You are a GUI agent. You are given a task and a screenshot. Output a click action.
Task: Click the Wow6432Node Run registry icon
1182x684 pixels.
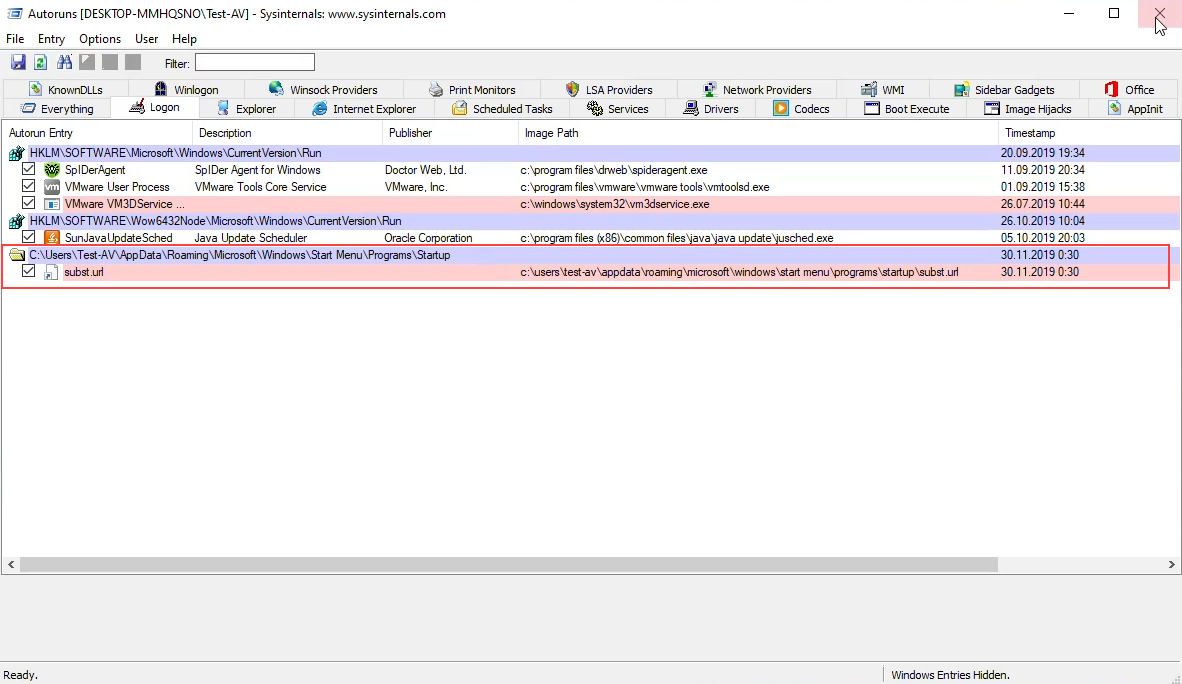[x=17, y=221]
